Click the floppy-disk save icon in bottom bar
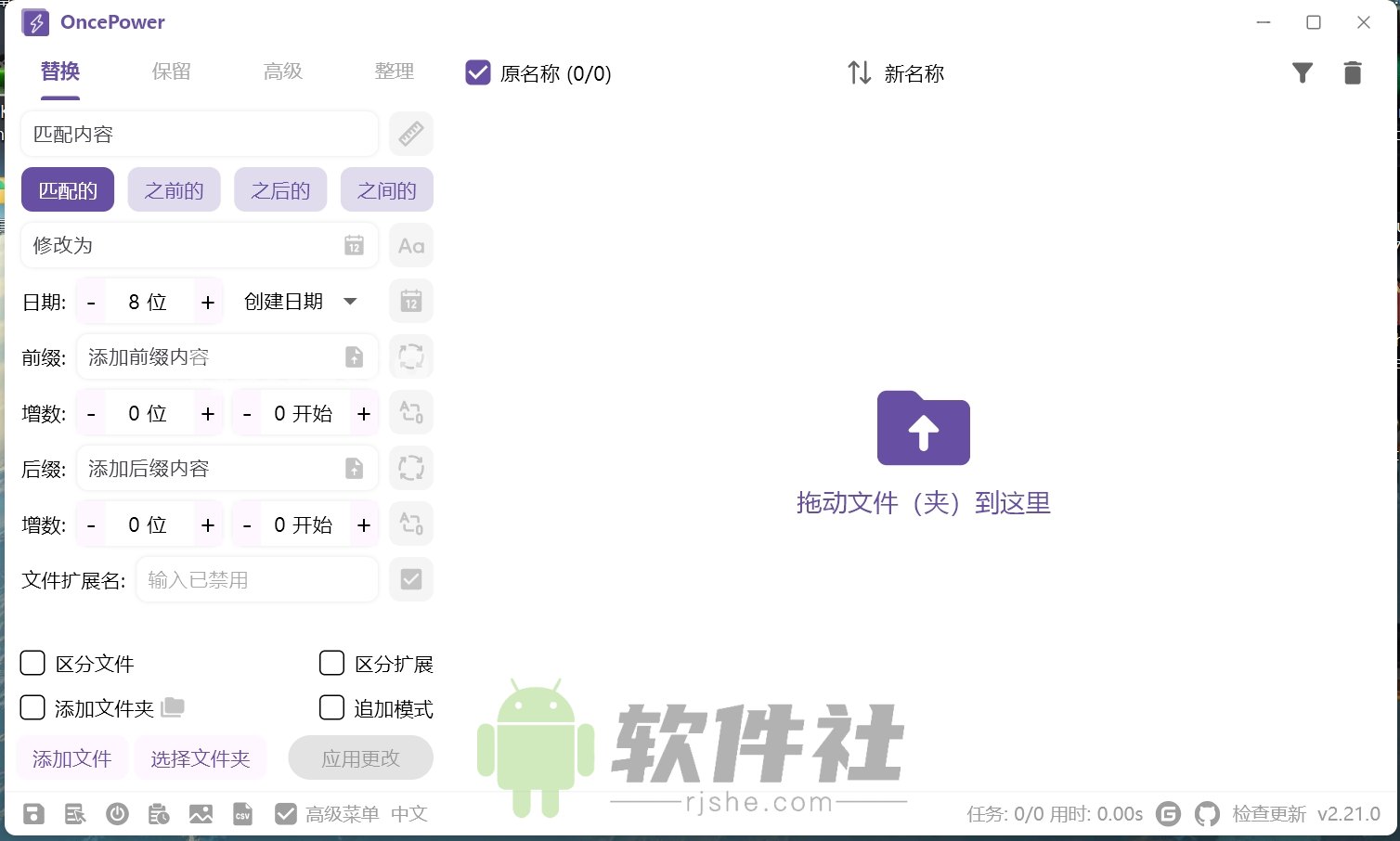The image size is (1400, 841). click(33, 814)
